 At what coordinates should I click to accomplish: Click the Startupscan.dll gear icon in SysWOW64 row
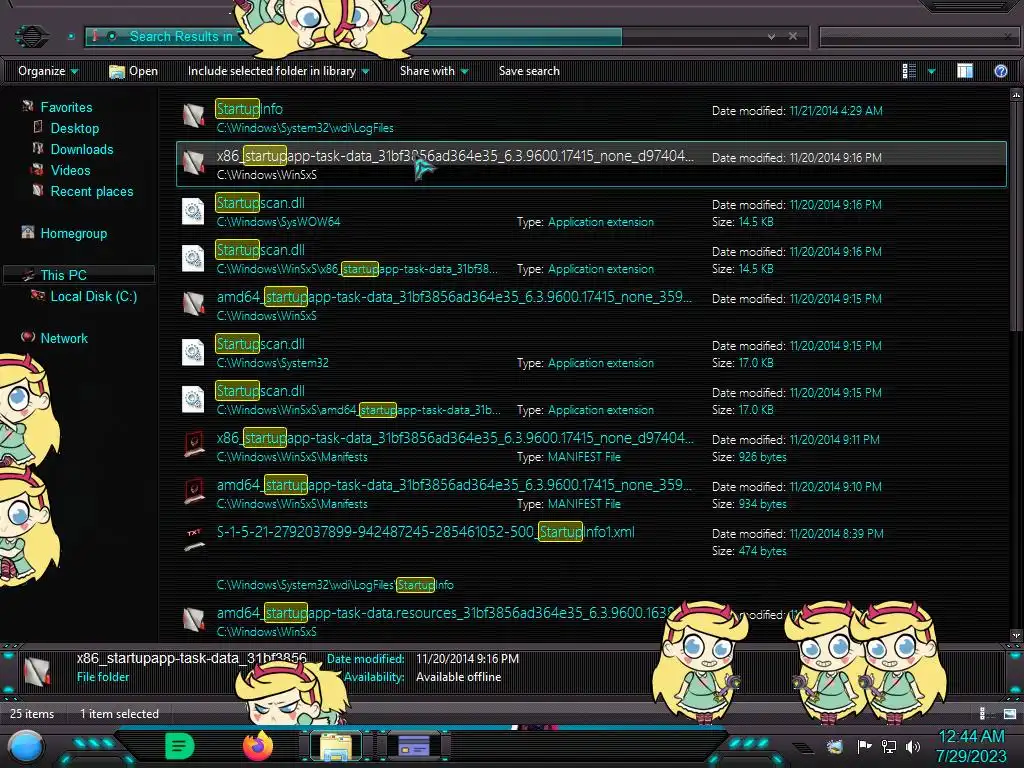pos(193,211)
